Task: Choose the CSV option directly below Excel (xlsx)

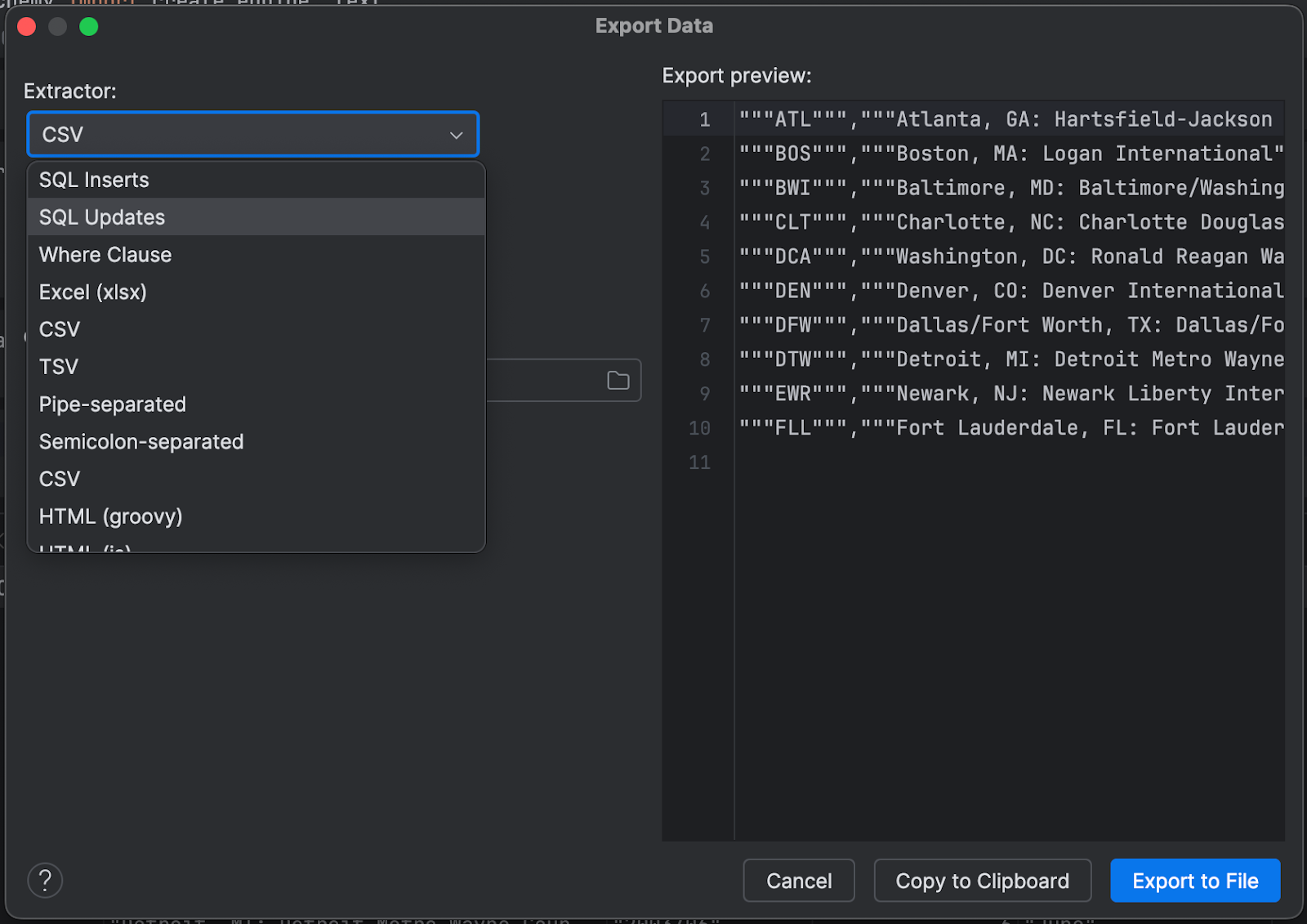Action: [60, 329]
